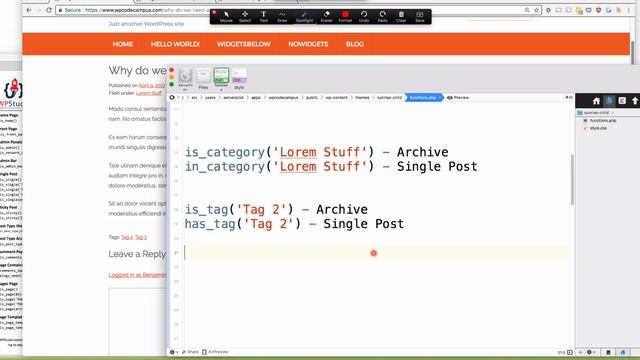This screenshot has width=640, height=360.
Task: Open style.css in the file list
Action: [x=598, y=128]
